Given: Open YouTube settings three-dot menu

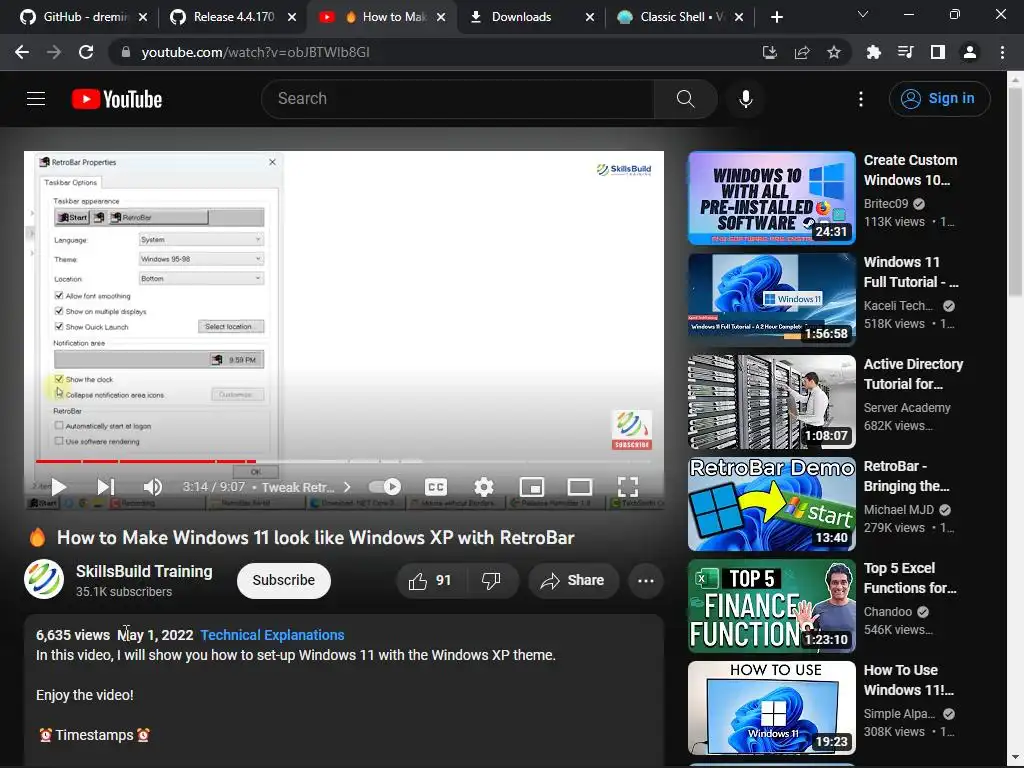Looking at the screenshot, I should click(x=861, y=99).
